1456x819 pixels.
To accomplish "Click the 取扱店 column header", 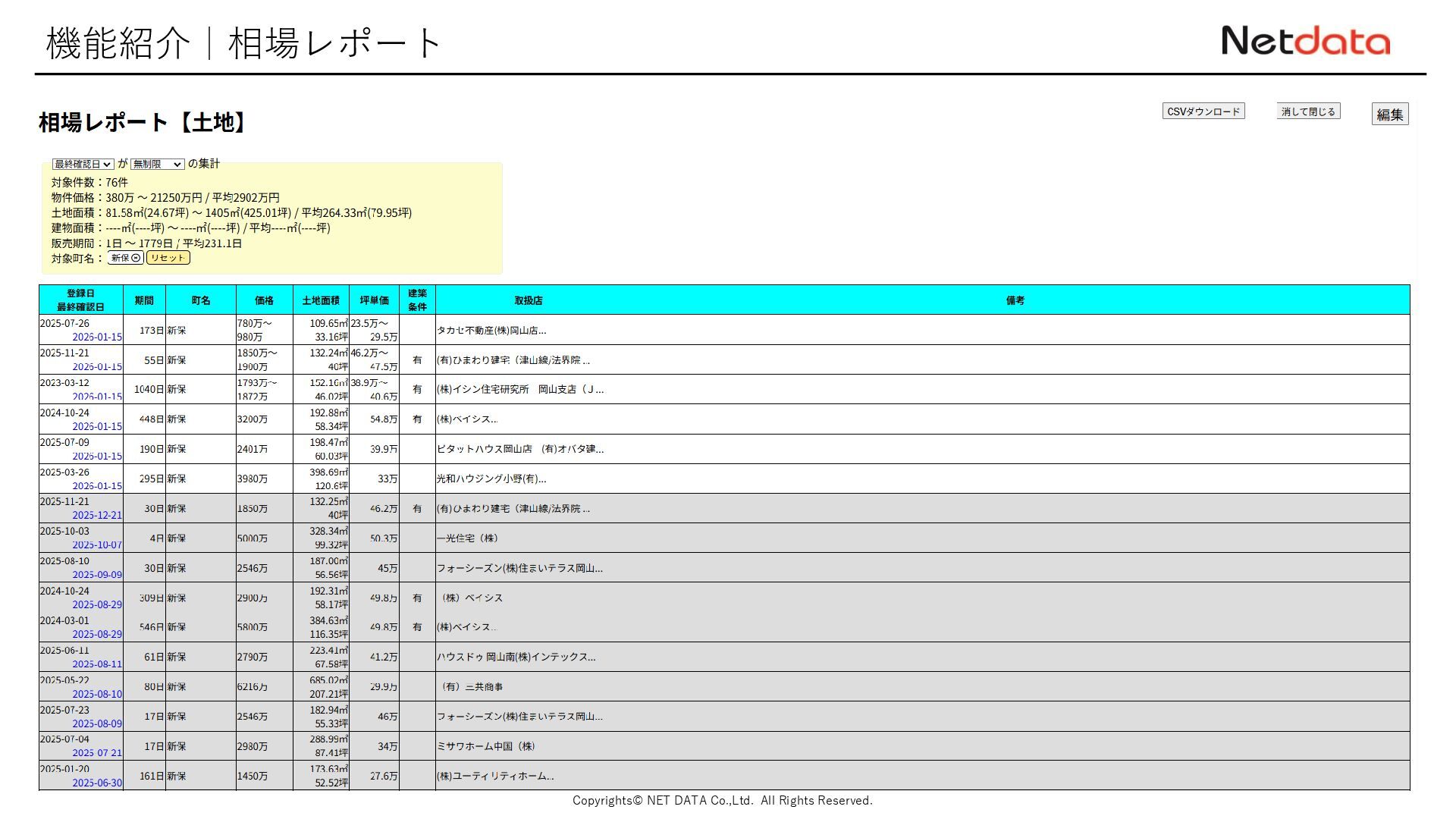I will 529,300.
